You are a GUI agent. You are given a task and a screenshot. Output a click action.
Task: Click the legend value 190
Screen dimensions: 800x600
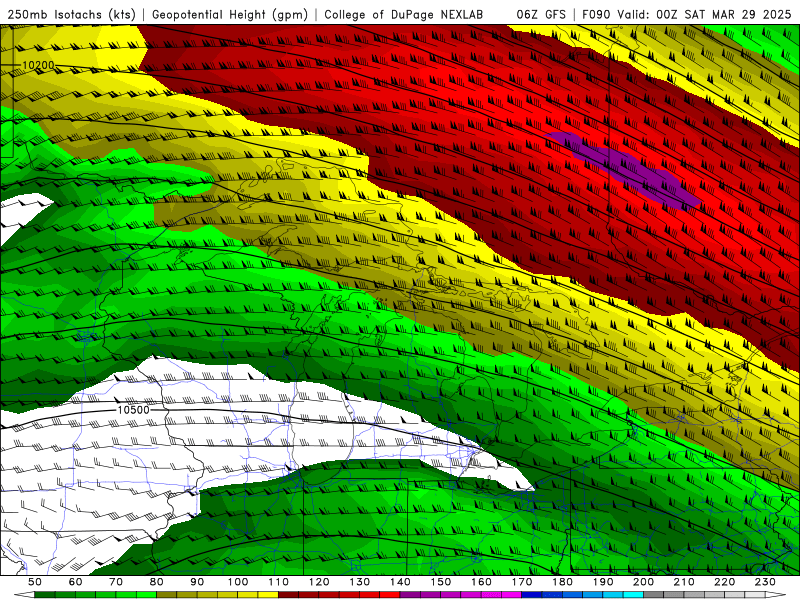tap(603, 582)
